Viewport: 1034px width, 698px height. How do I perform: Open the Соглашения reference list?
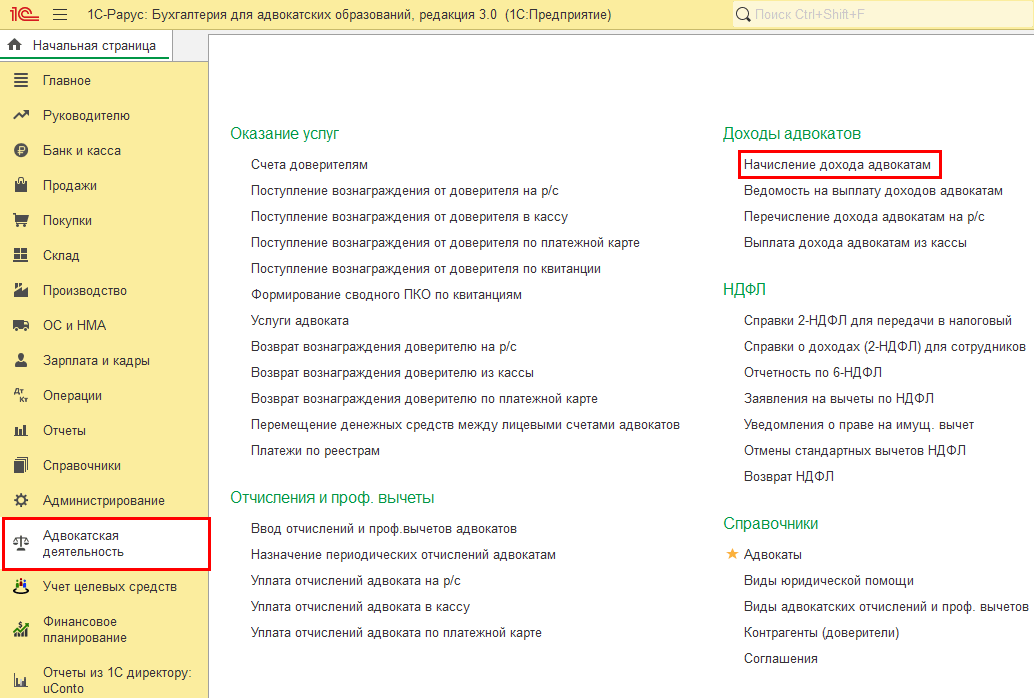point(780,658)
